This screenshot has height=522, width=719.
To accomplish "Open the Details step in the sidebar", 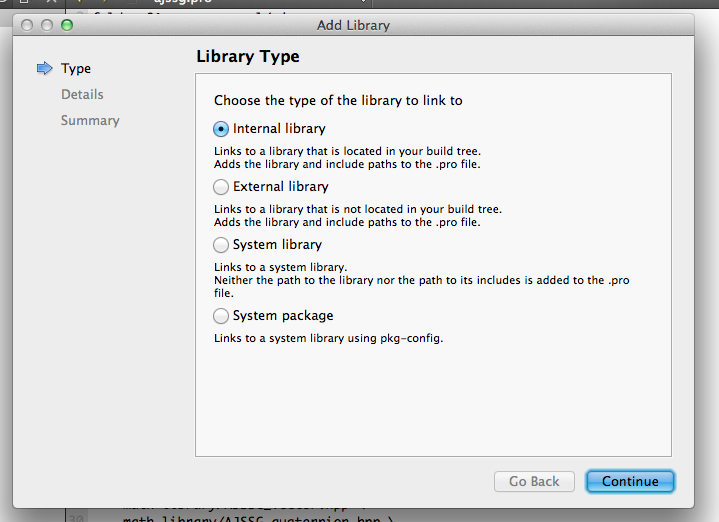I will point(82,94).
